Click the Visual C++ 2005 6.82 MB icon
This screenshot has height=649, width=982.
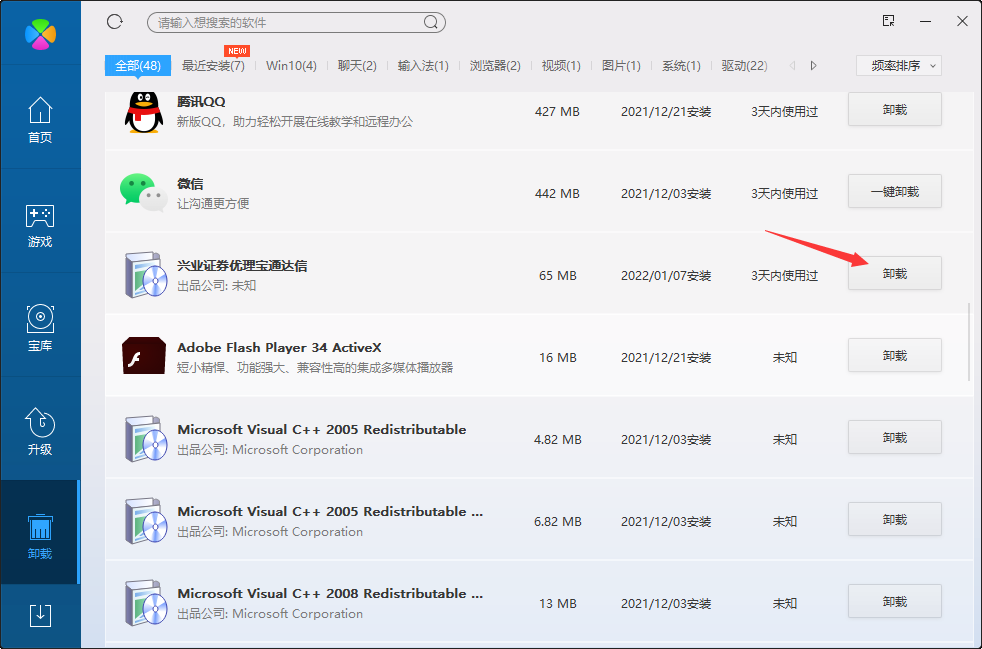[x=145, y=521]
